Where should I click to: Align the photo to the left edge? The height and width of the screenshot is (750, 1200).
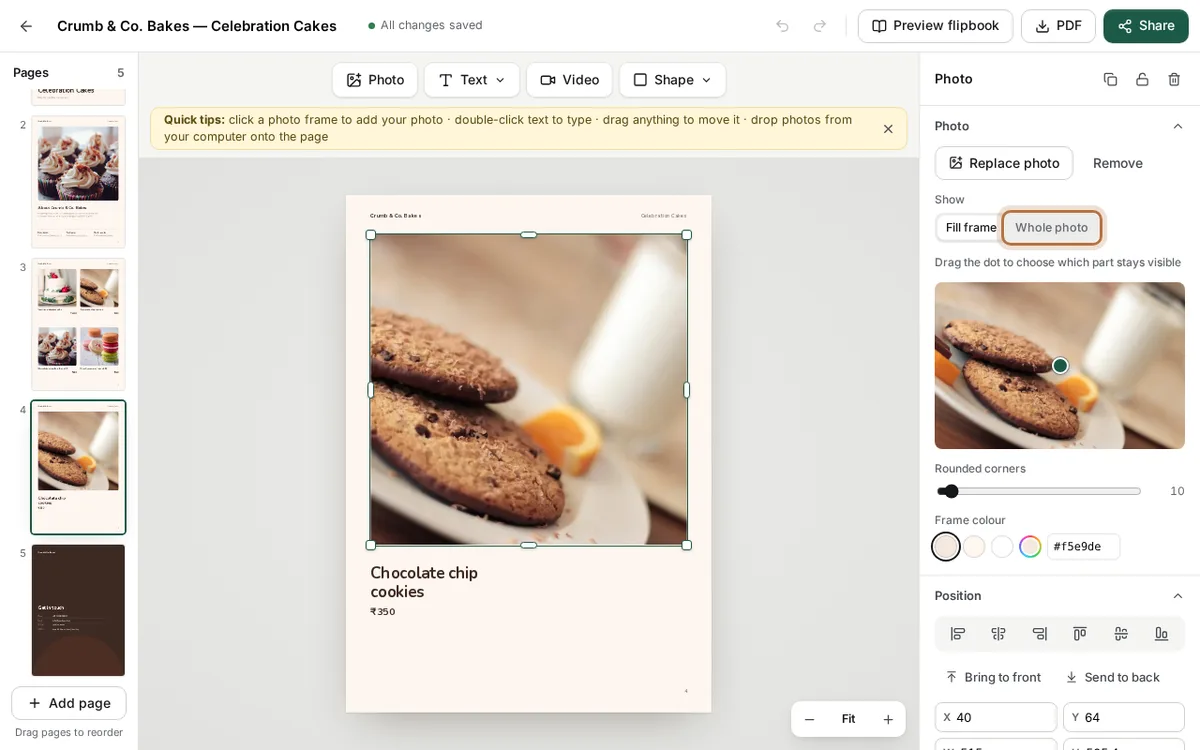(x=957, y=633)
